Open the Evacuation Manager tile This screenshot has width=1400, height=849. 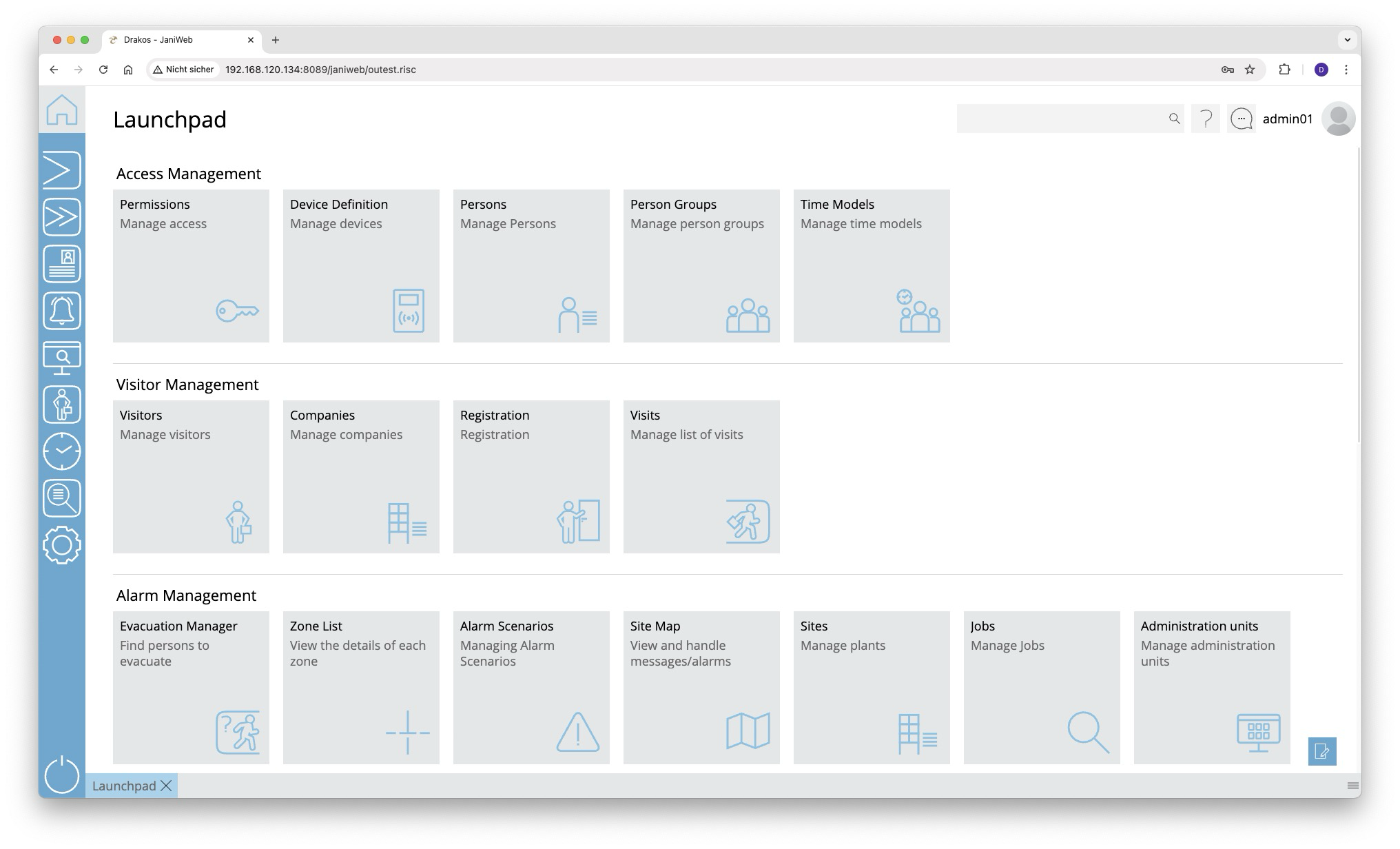[x=191, y=687]
